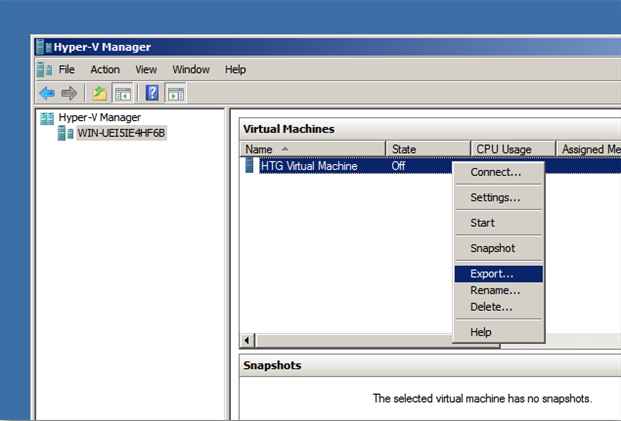
Task: Open the View menu
Action: [146, 70]
